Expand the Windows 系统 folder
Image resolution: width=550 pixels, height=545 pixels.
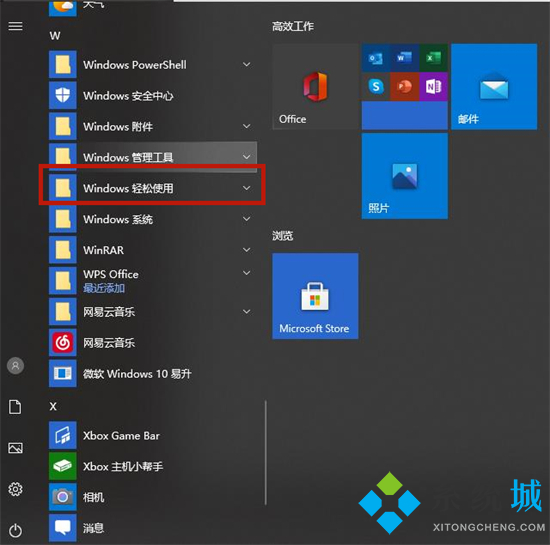[153, 219]
